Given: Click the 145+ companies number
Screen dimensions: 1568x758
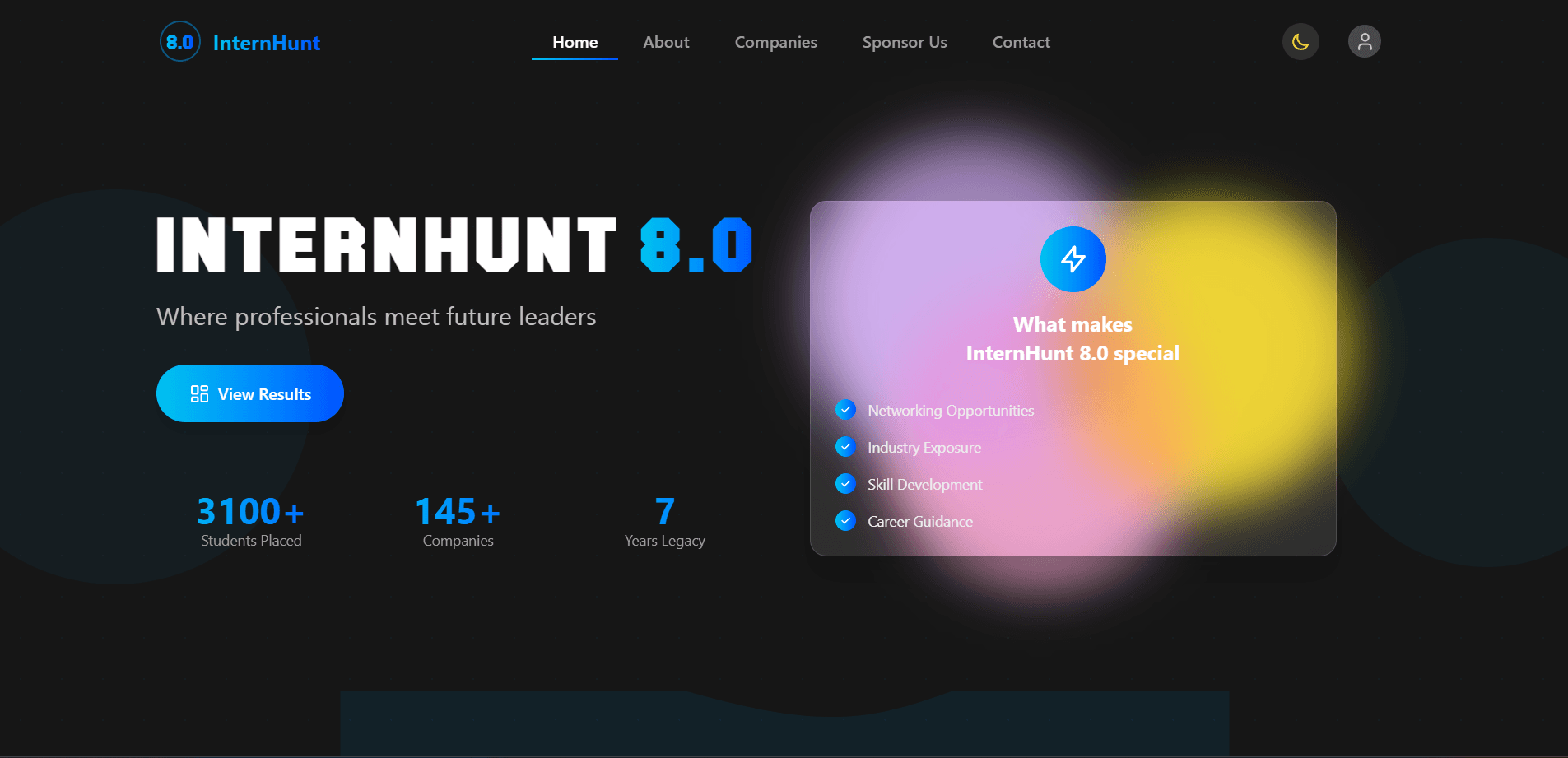Looking at the screenshot, I should [x=458, y=511].
